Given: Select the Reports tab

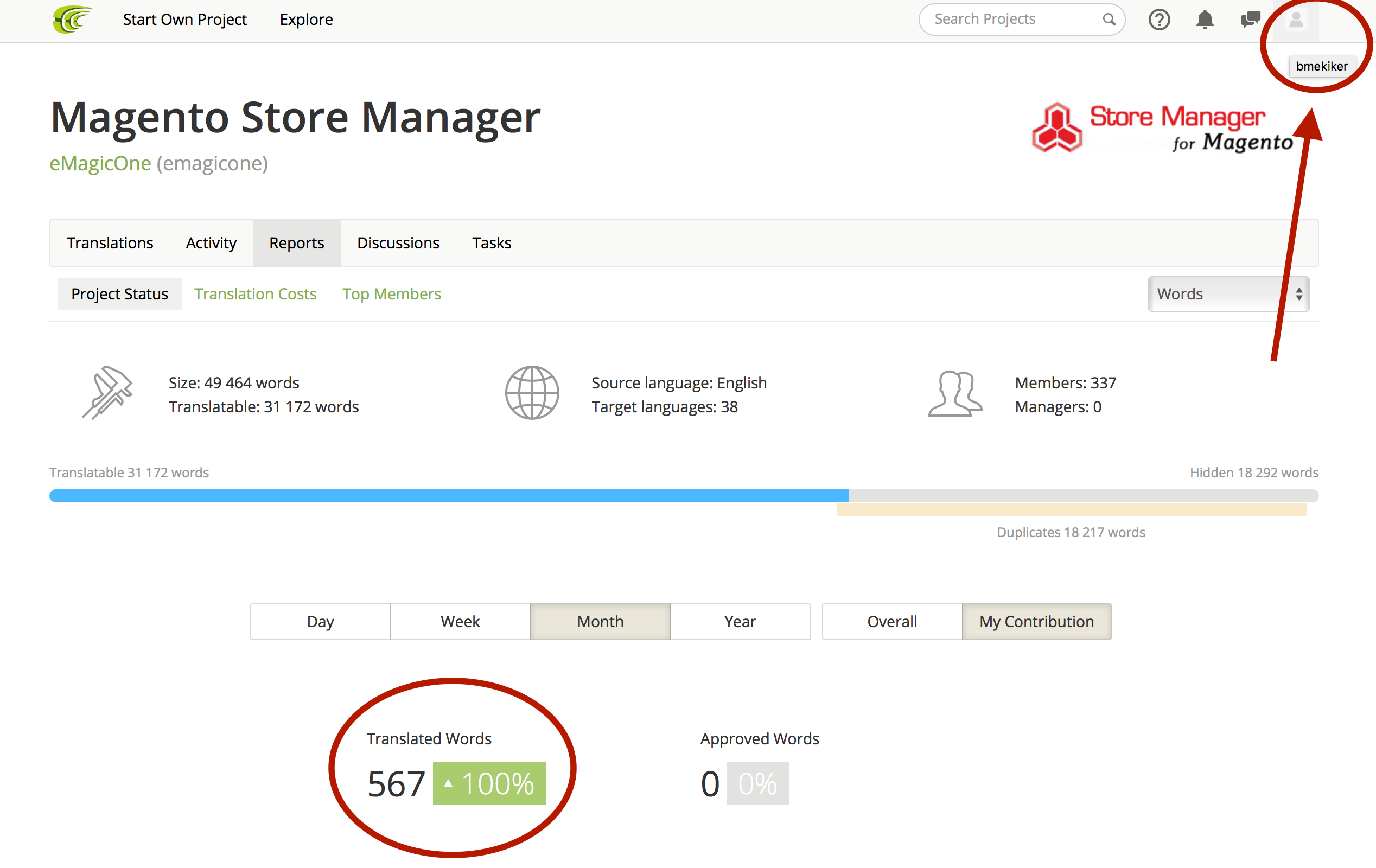Looking at the screenshot, I should pos(297,243).
